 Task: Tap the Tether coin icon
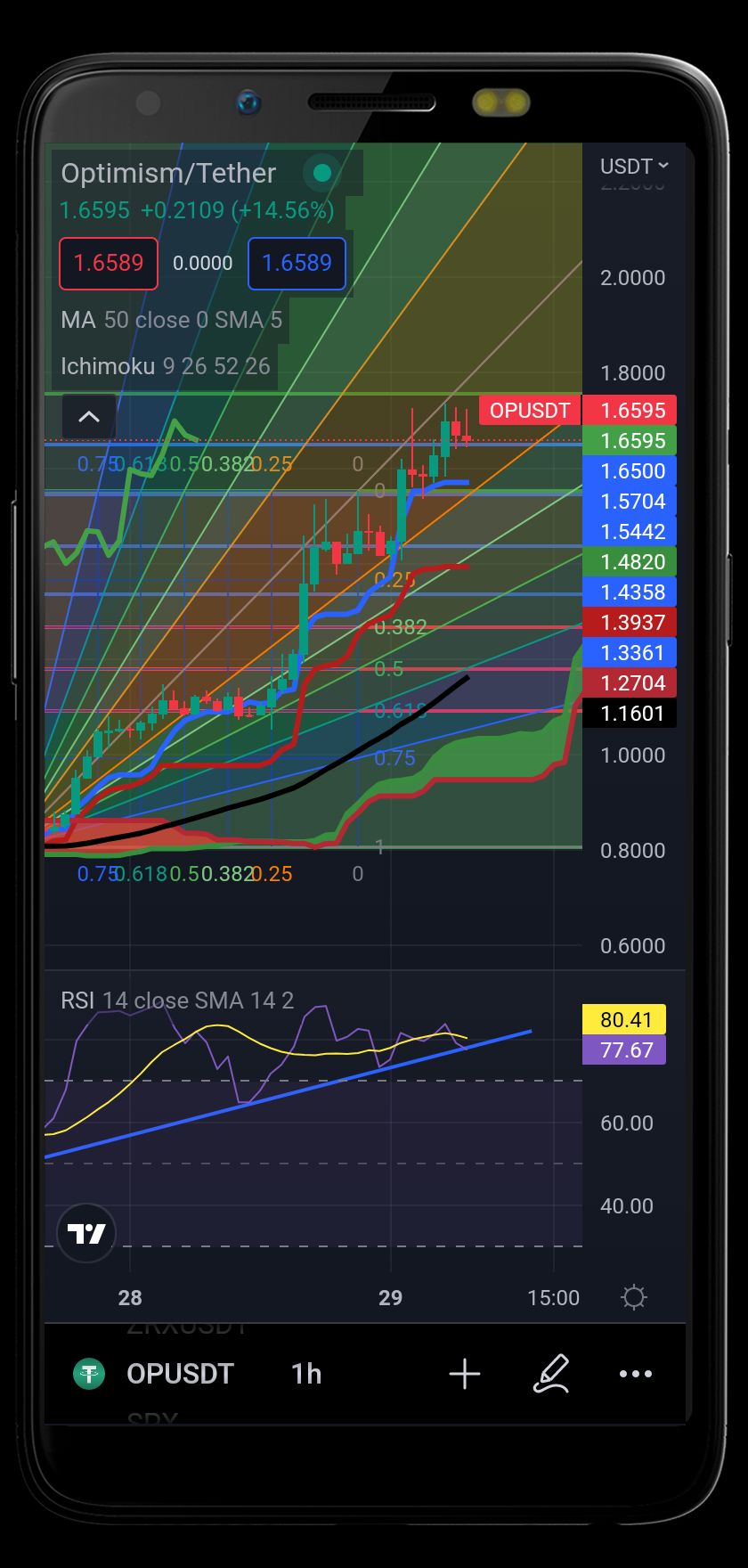89,1374
